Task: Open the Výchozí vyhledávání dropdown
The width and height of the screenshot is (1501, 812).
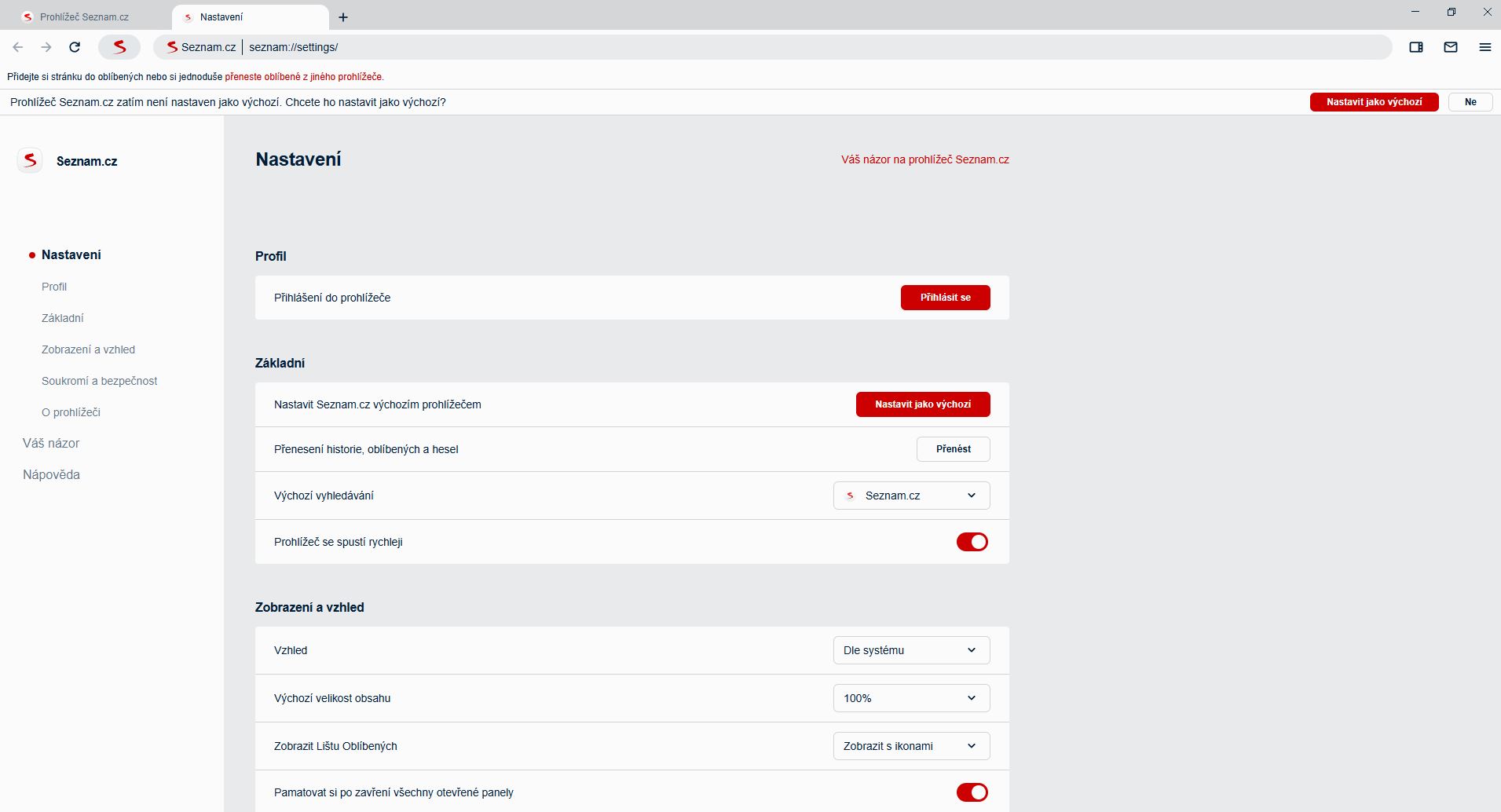Action: click(x=911, y=496)
